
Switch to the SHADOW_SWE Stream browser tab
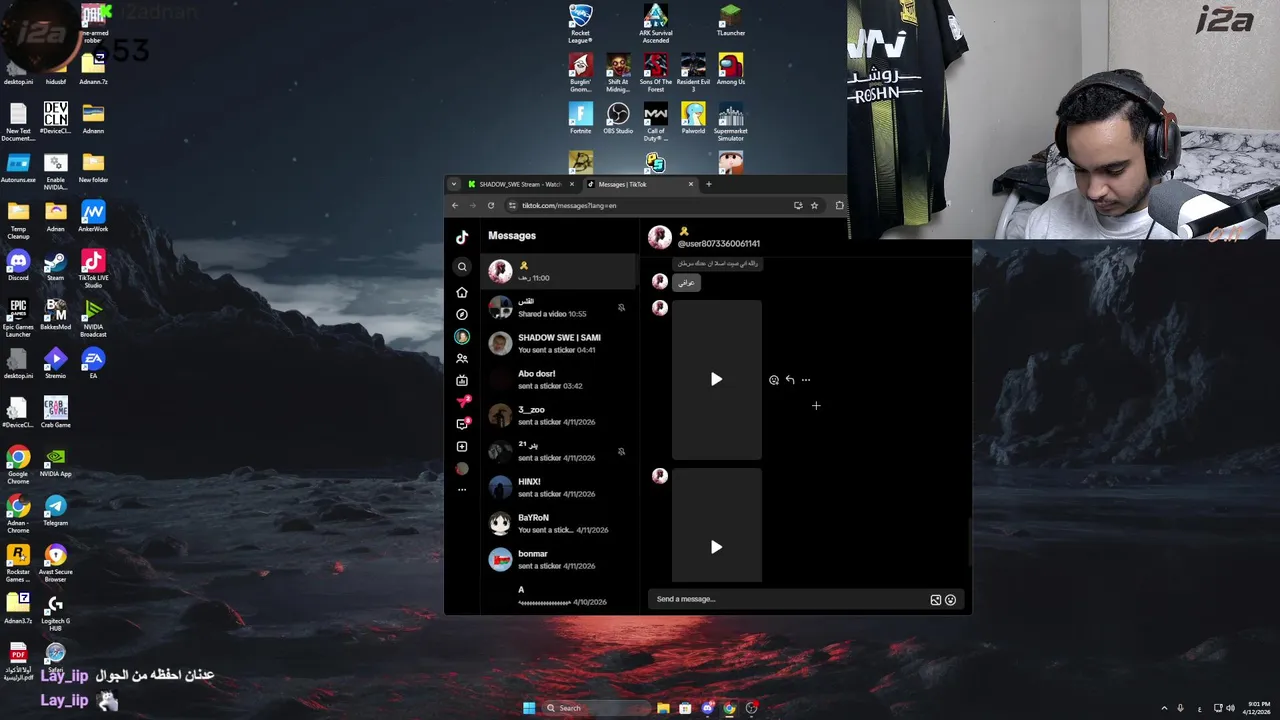coord(519,184)
